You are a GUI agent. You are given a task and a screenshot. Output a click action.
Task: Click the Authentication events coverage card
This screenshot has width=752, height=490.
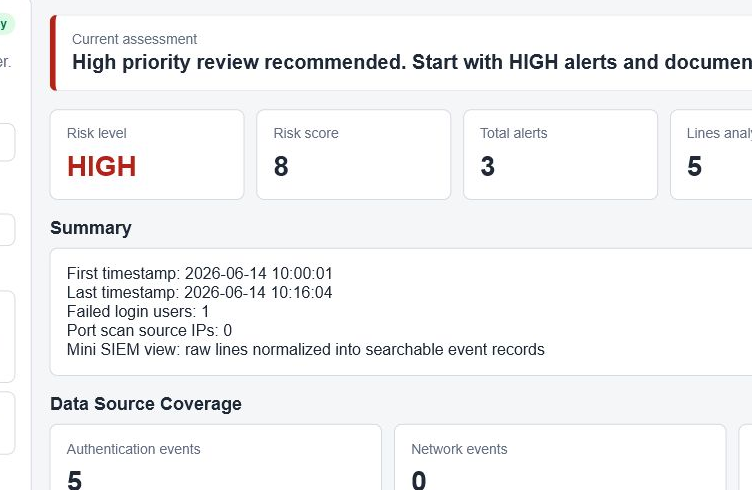point(216,457)
